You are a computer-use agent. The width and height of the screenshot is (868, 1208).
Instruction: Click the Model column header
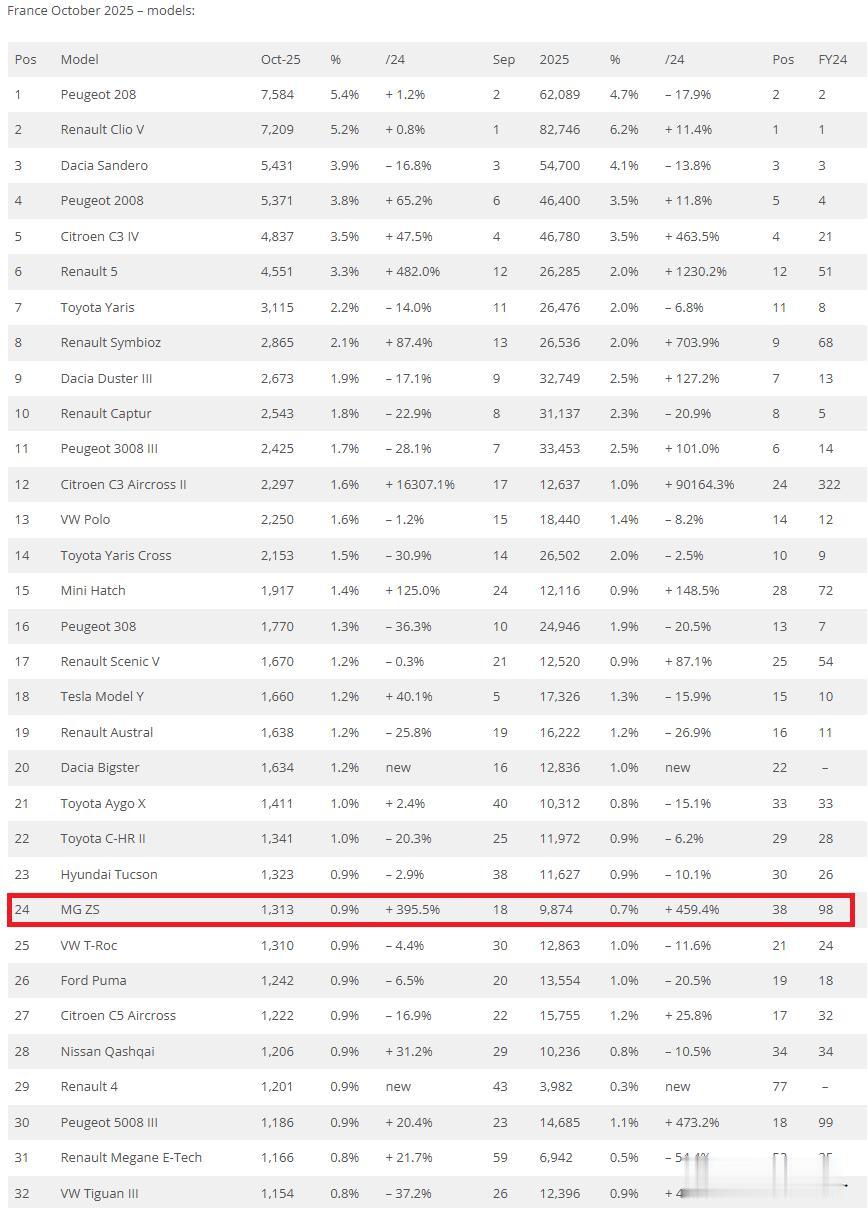coord(80,59)
